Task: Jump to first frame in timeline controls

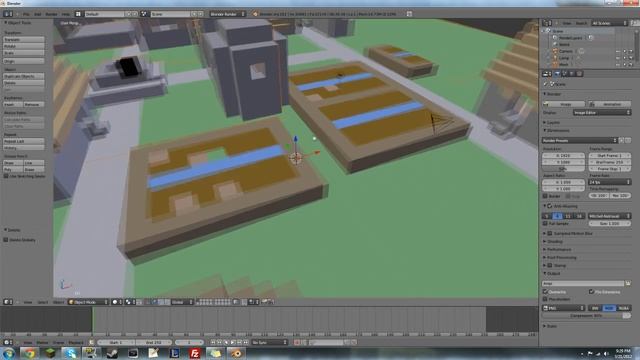Action: click(213, 342)
